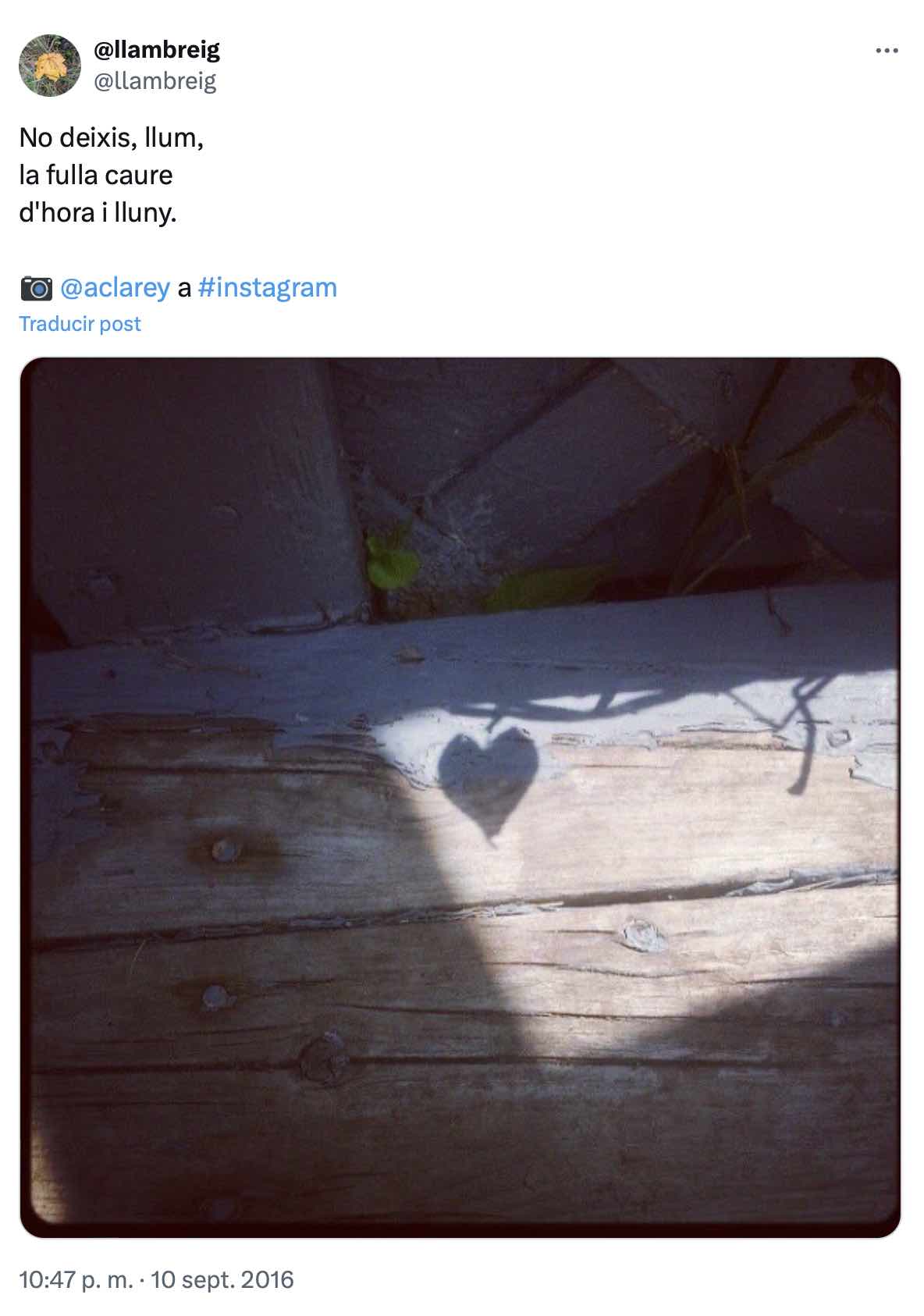Click the 10 sept. 2016 date
Image resolution: width=924 pixels, height=1316 pixels.
222,1279
